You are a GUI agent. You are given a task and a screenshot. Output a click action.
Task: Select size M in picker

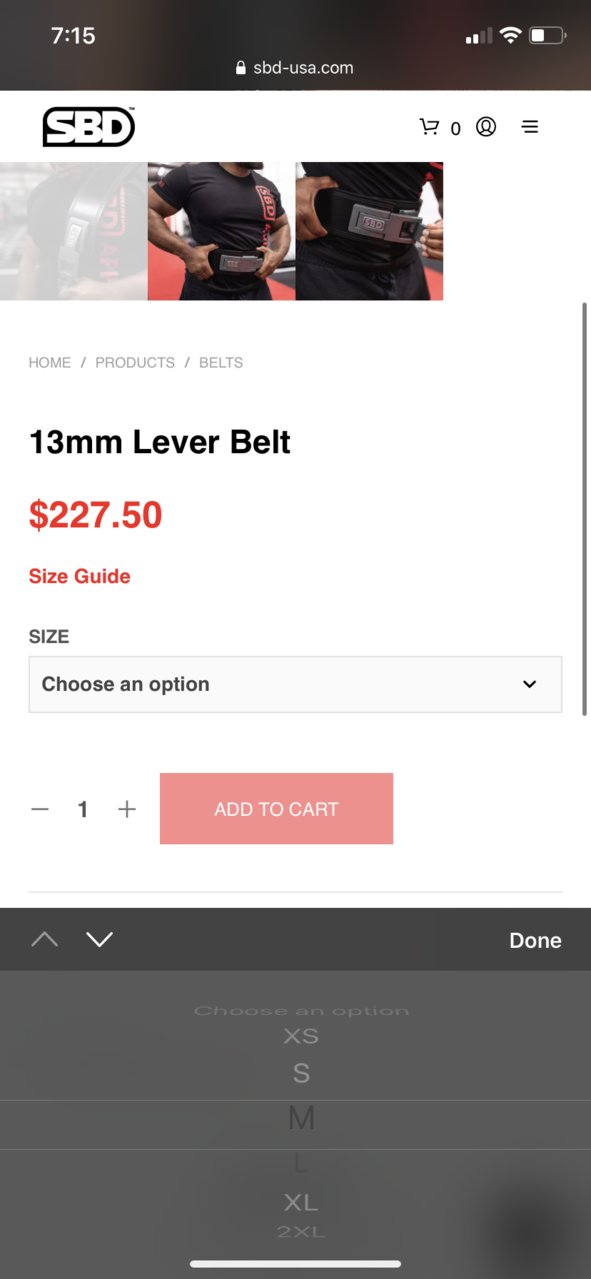[301, 1118]
